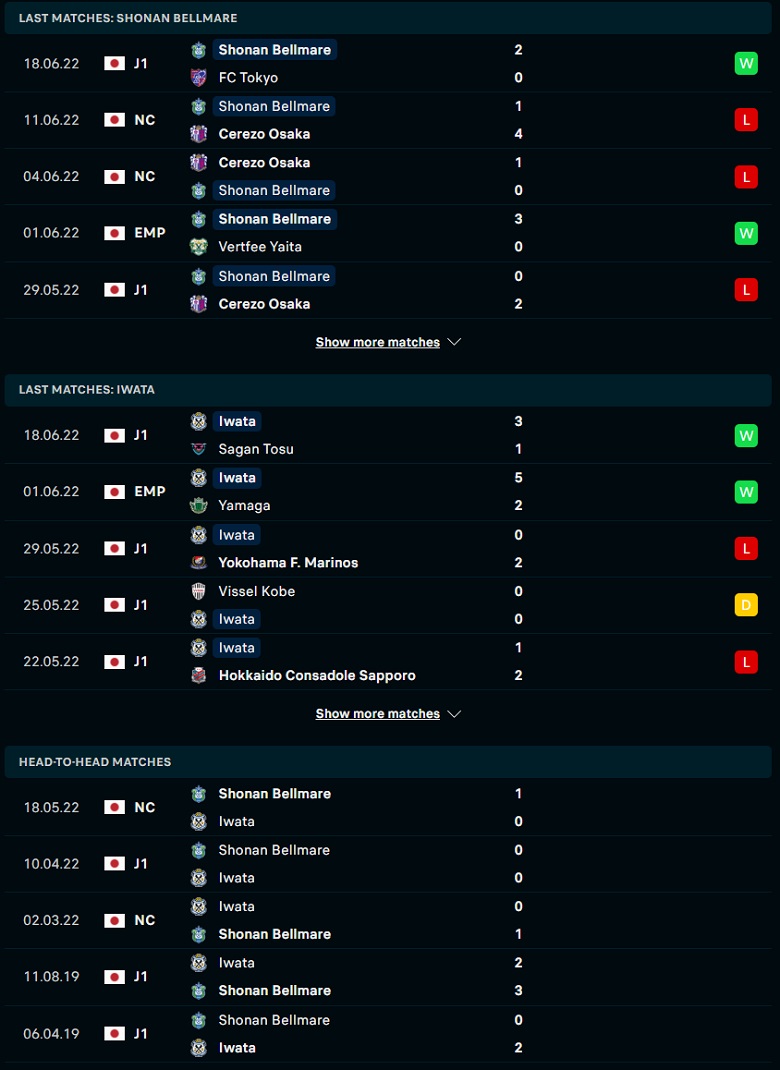
Task: Click the FC Tokyo team crest icon
Action: 199,78
